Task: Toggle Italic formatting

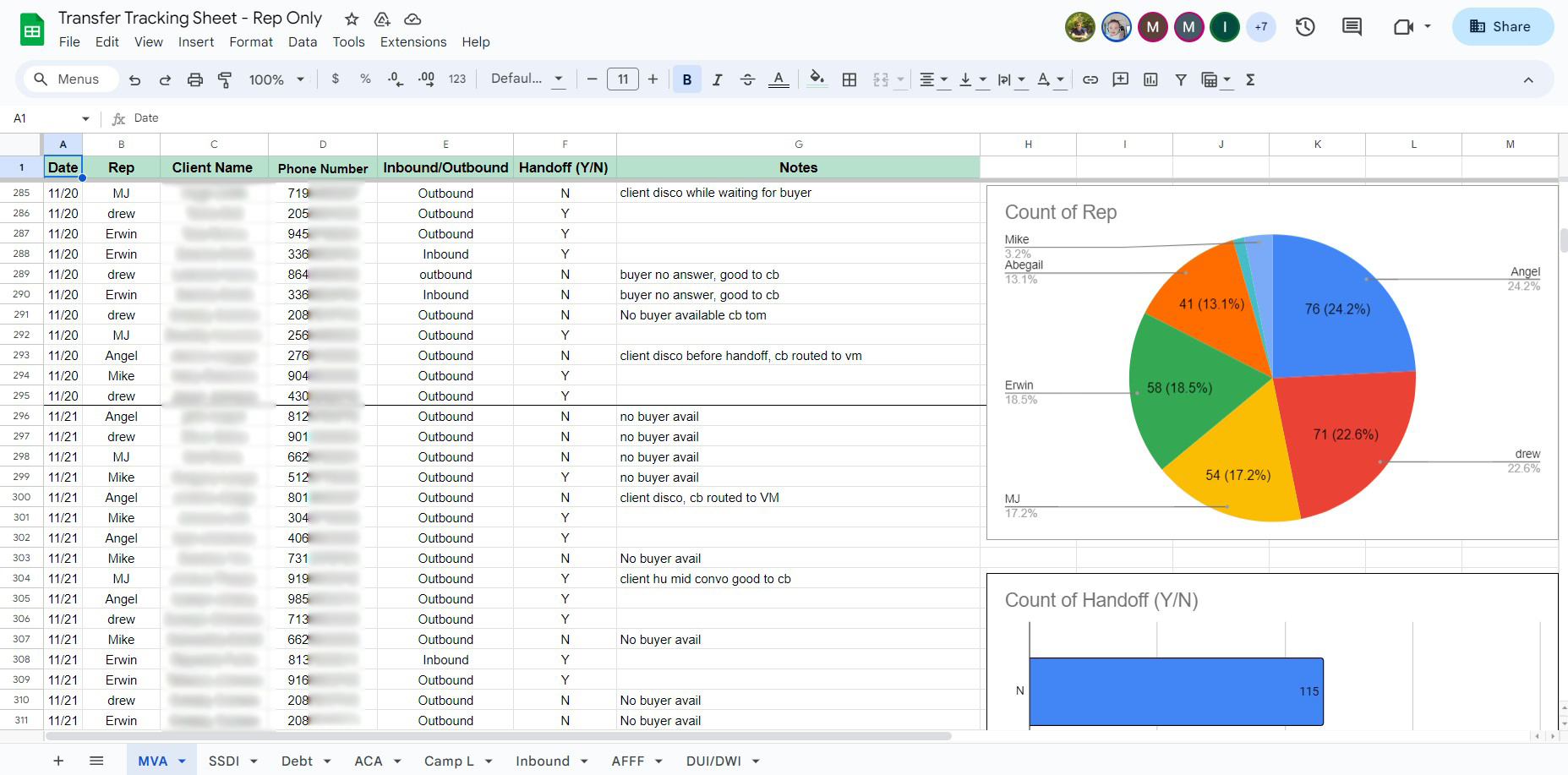Action: pyautogui.click(x=717, y=79)
